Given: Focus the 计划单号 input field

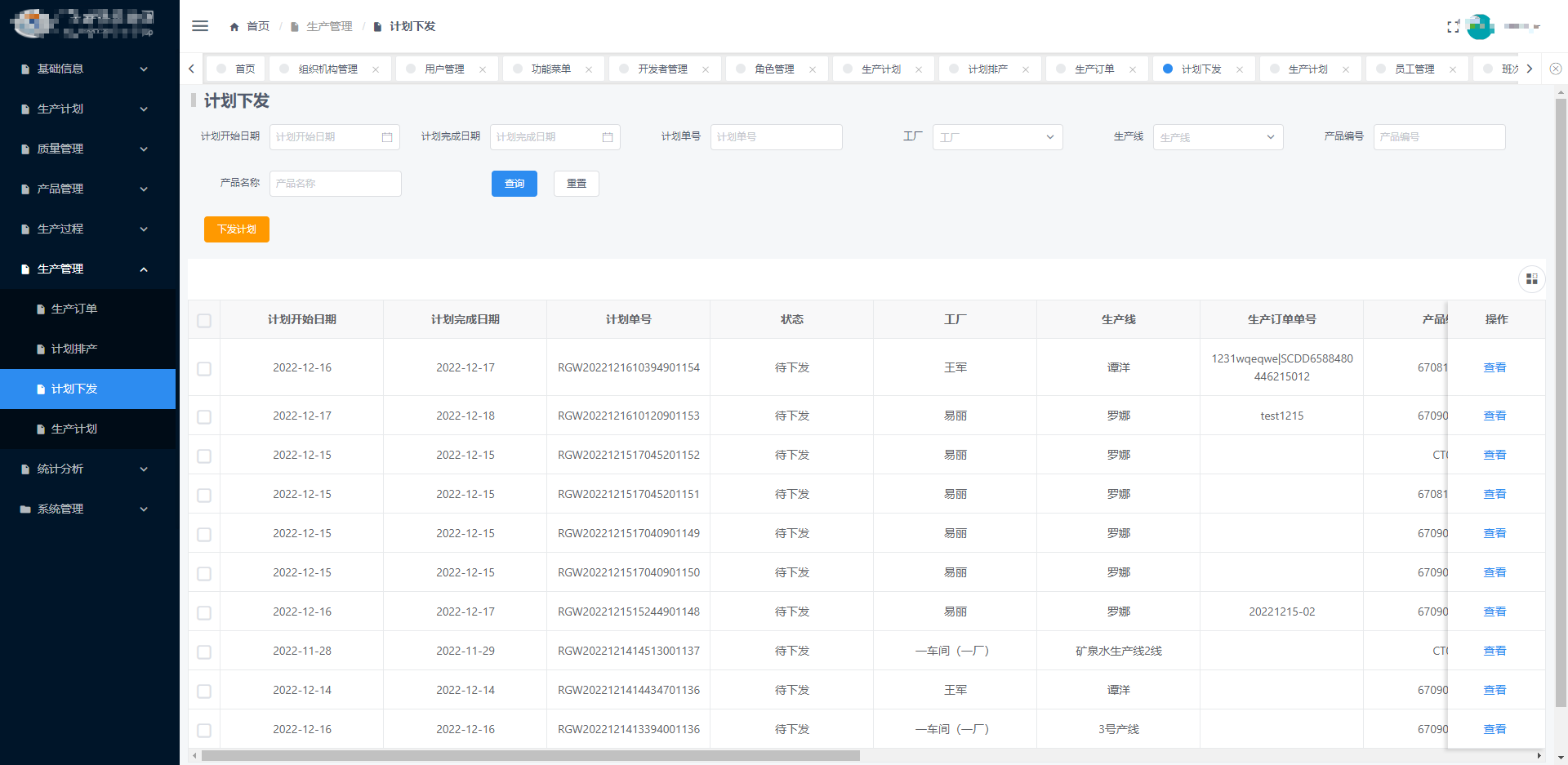Looking at the screenshot, I should click(776, 137).
